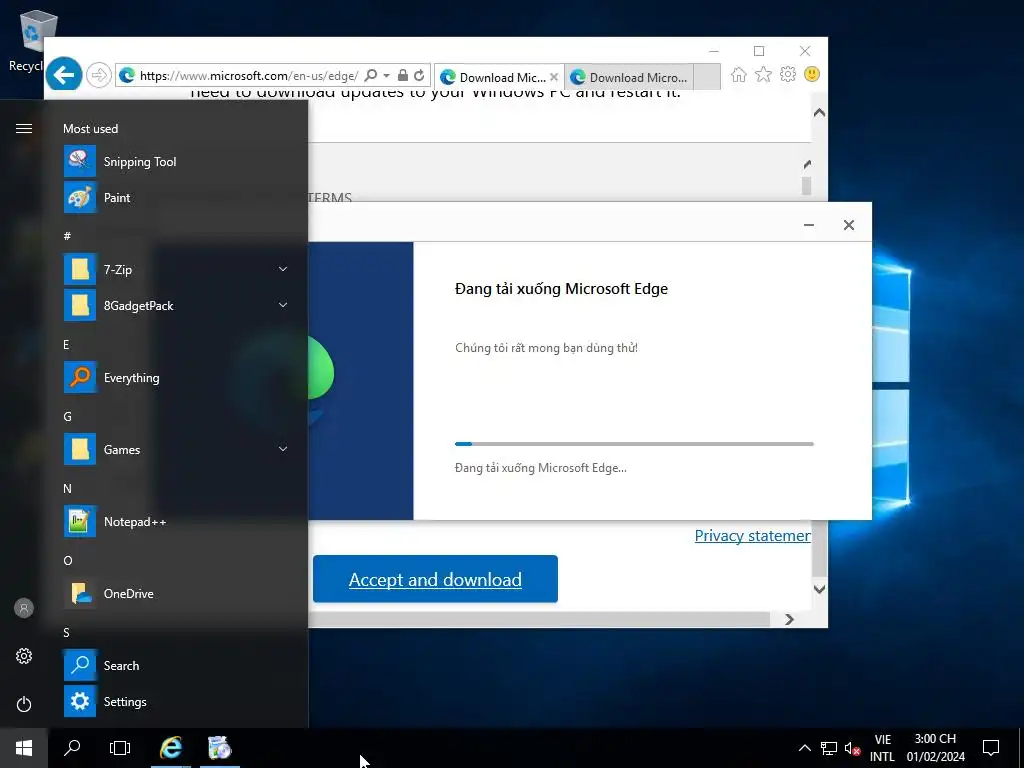Click the IE URL address field
Image resolution: width=1024 pixels, height=768 pixels.
coord(248,75)
